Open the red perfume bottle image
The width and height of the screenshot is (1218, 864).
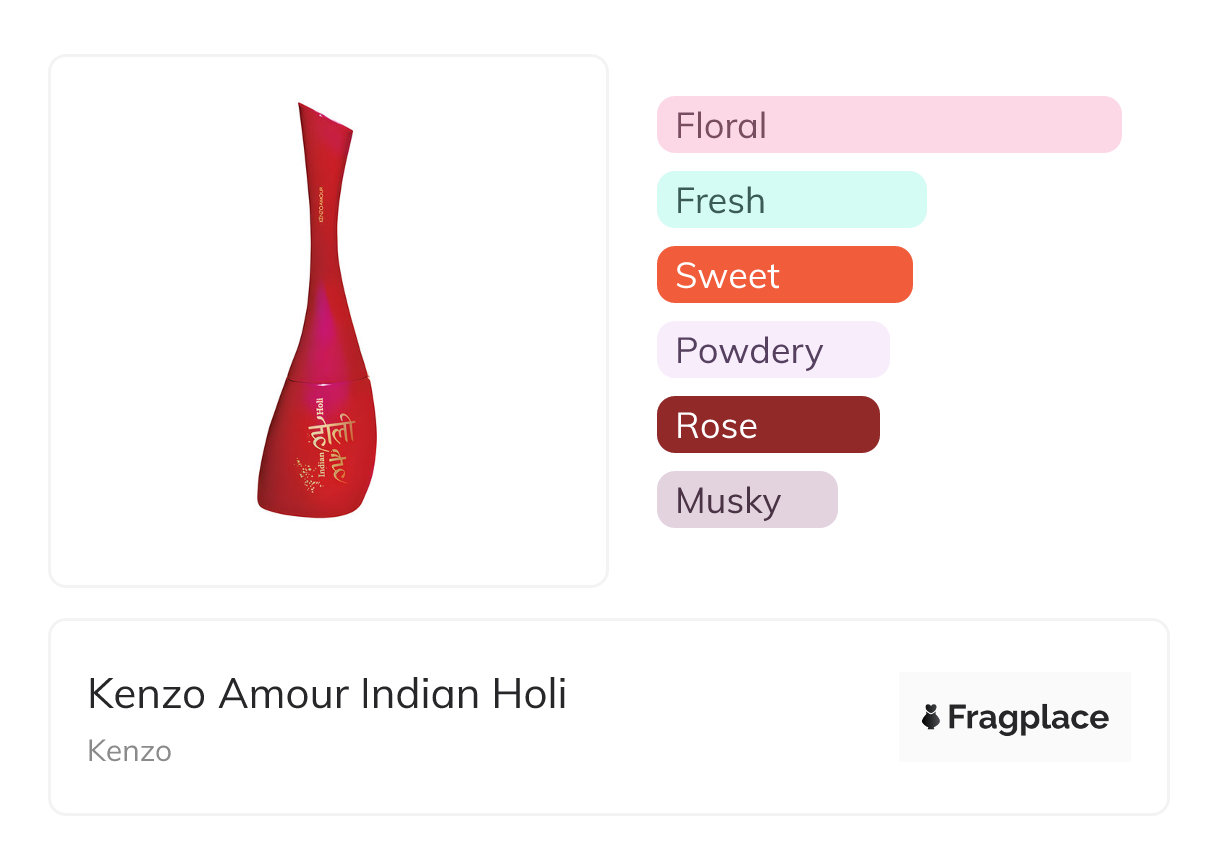point(317,310)
